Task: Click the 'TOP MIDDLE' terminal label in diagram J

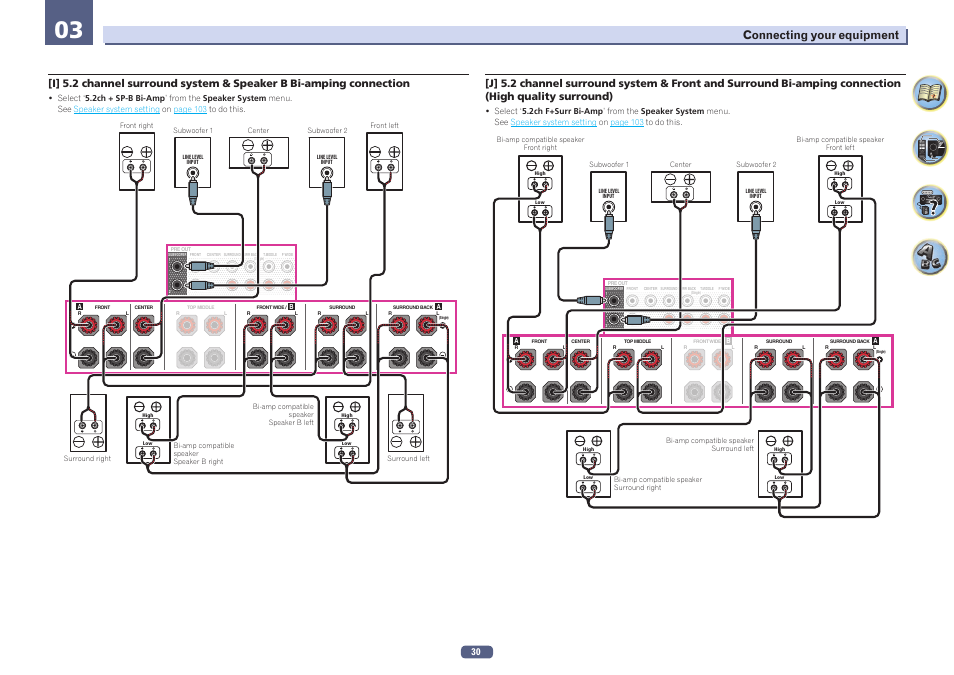Action: (x=637, y=341)
